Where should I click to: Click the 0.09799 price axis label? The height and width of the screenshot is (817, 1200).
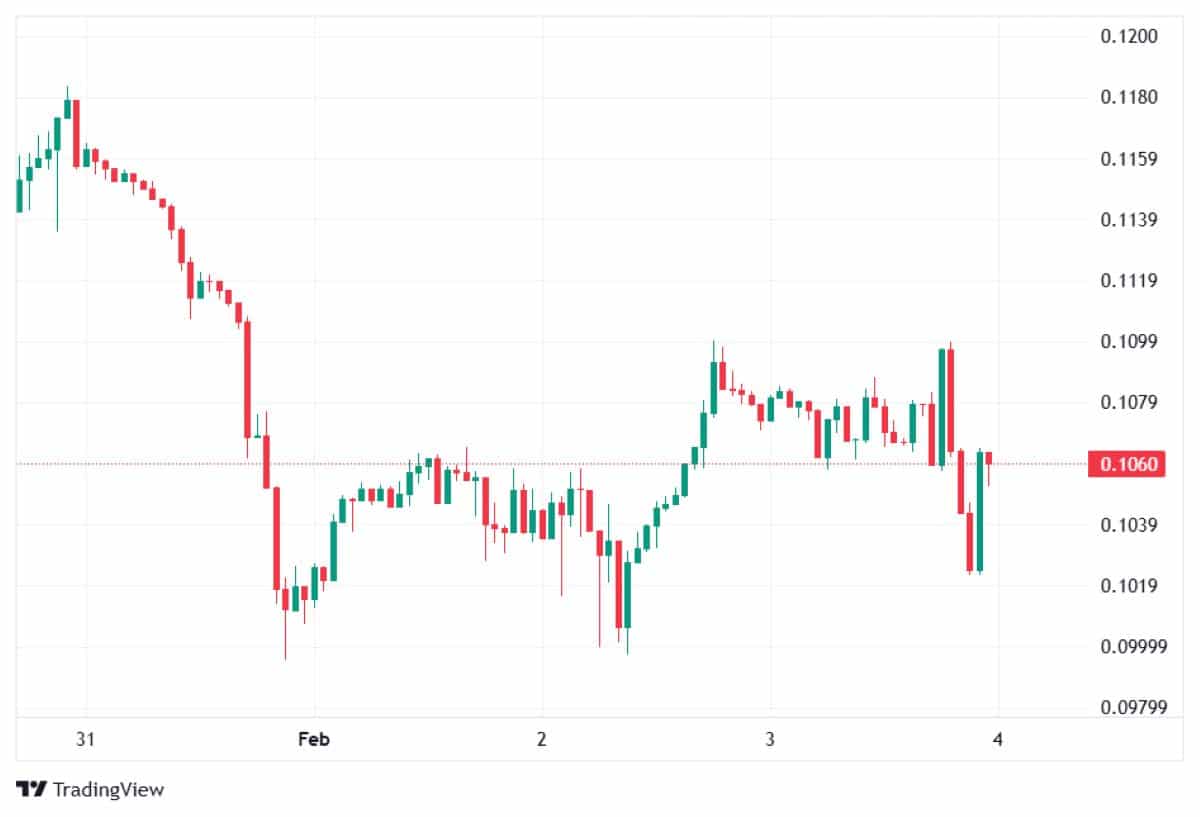(1131, 708)
